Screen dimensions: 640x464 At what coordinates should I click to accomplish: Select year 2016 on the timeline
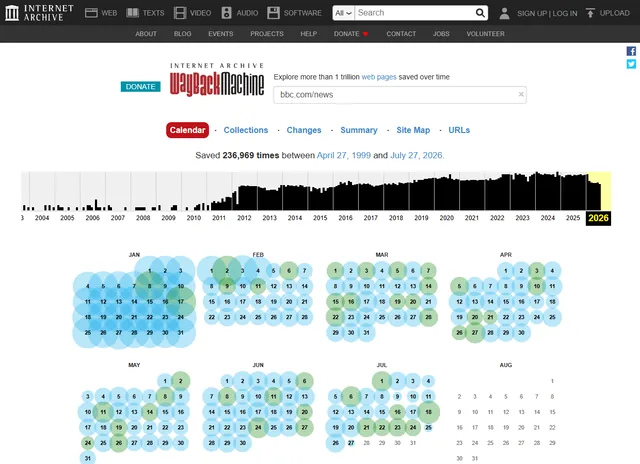coord(345,218)
